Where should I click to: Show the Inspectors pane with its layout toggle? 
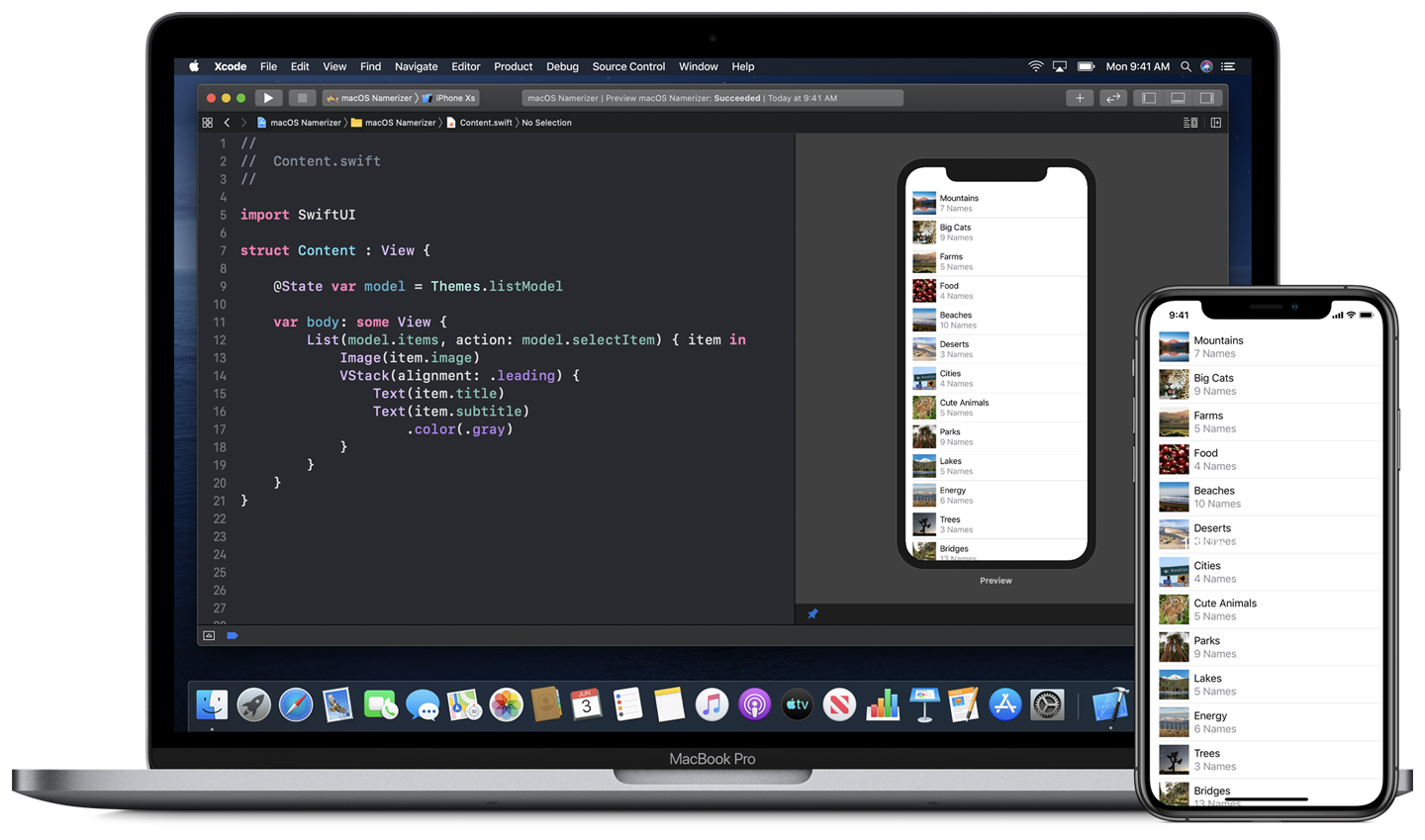1206,98
